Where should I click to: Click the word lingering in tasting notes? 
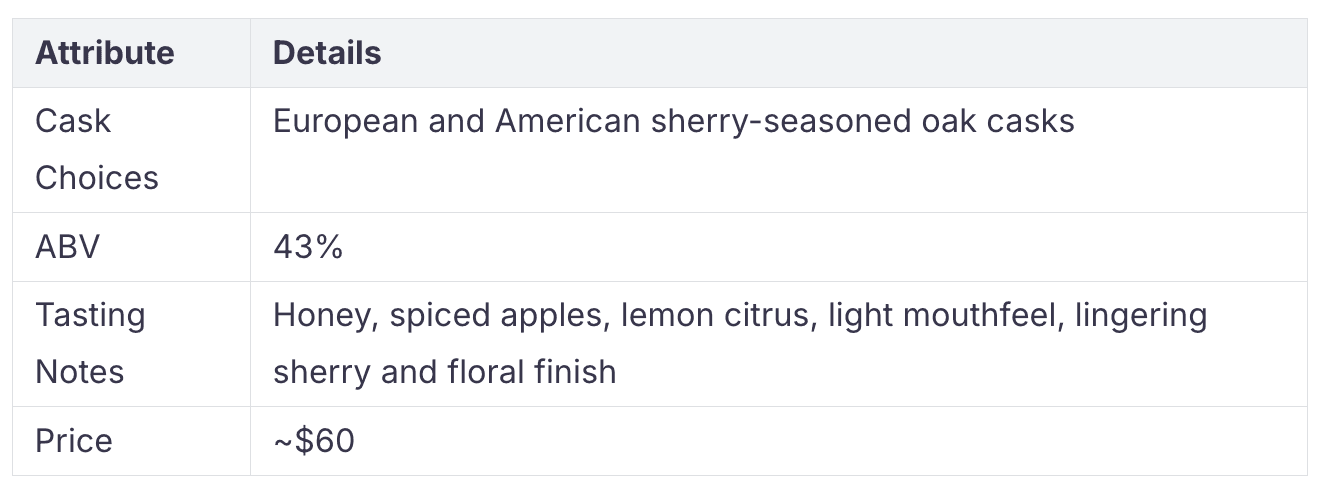[x=1138, y=315]
